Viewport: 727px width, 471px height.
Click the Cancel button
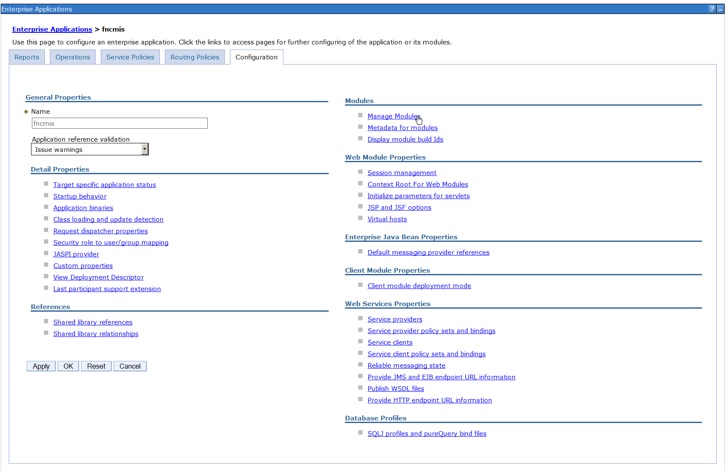click(130, 366)
